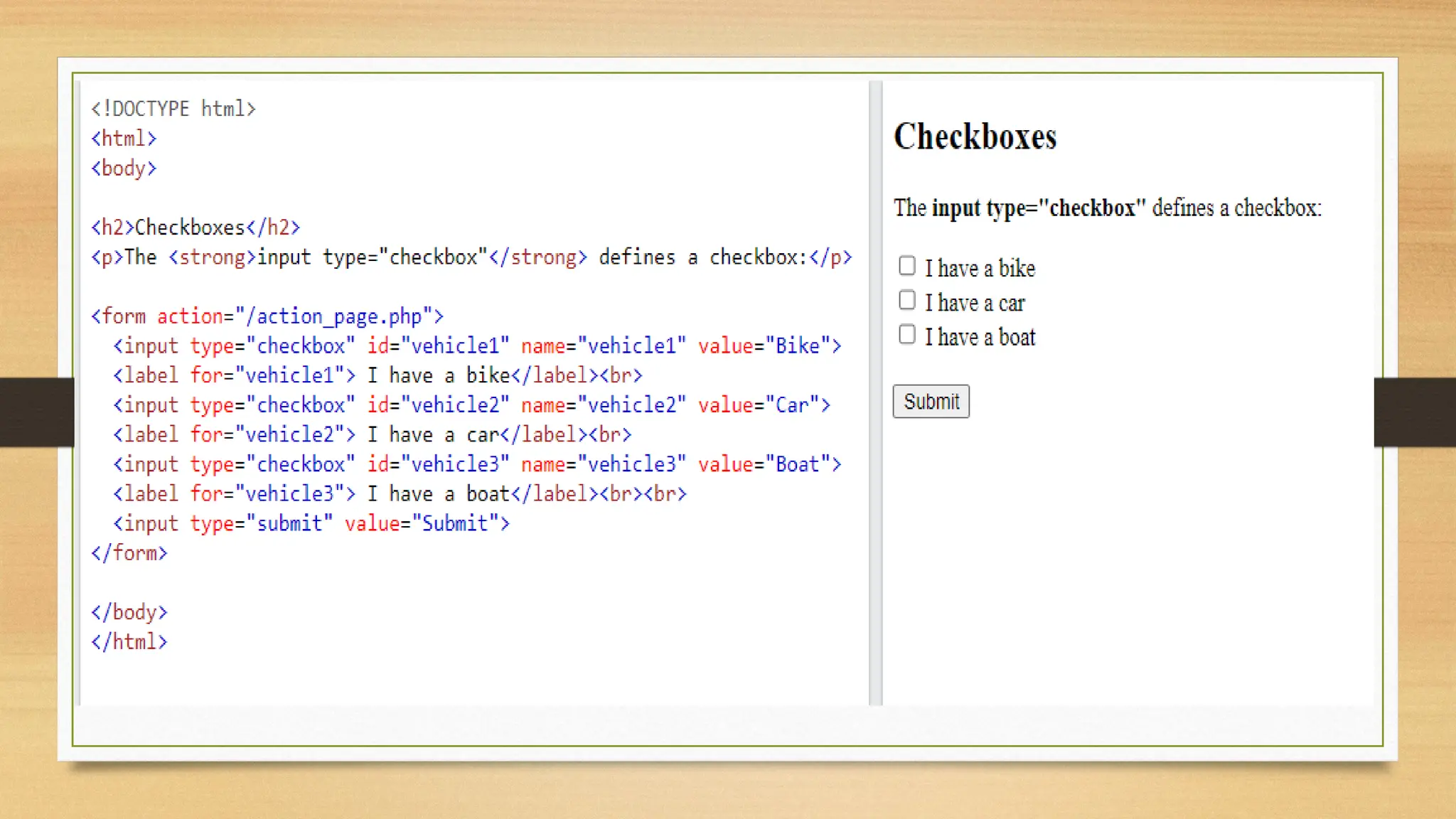The height and width of the screenshot is (819, 1456).
Task: Click the closing </form> tag in the code
Action: [129, 553]
